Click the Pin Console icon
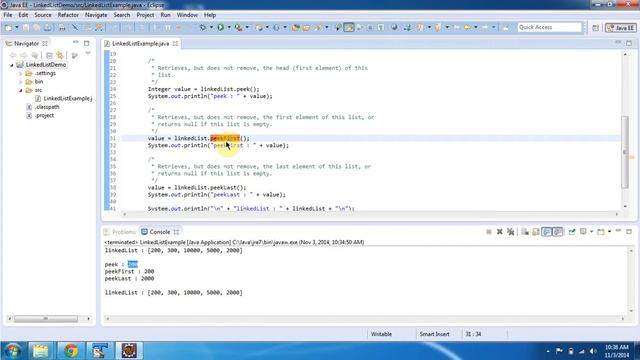This screenshot has height=360, width=640. pyautogui.click(x=572, y=232)
